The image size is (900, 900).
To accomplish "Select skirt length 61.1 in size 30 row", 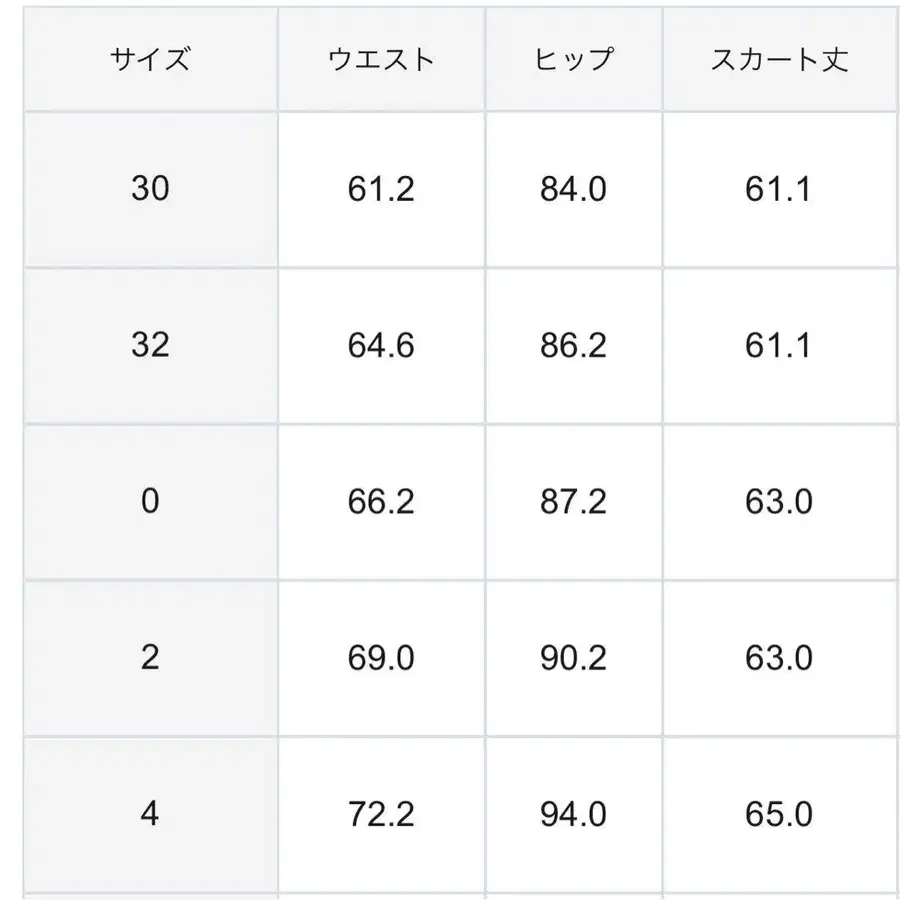I will [x=778, y=189].
